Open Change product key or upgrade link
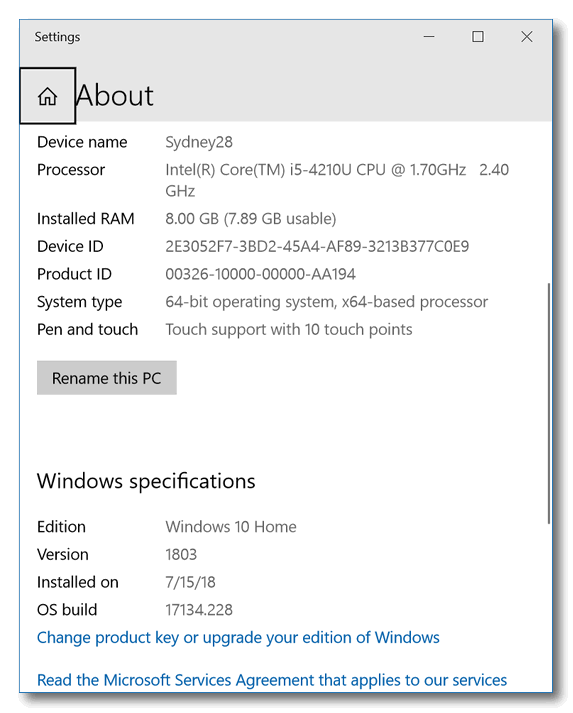This screenshot has width=573, height=713. click(x=238, y=638)
